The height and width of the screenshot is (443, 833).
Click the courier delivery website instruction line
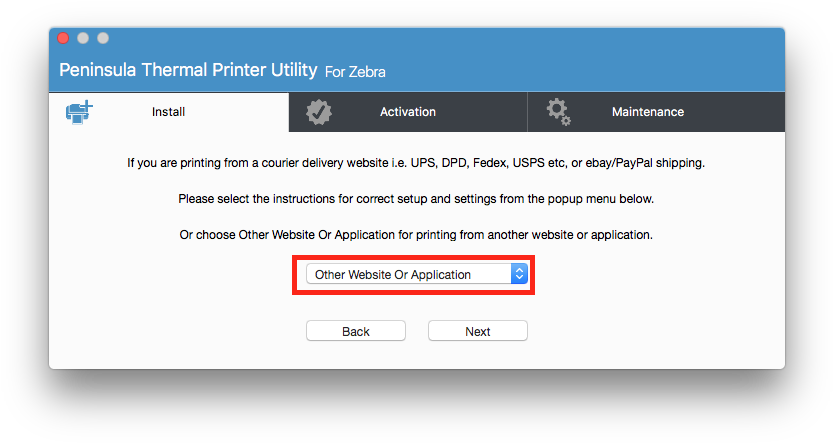416,163
